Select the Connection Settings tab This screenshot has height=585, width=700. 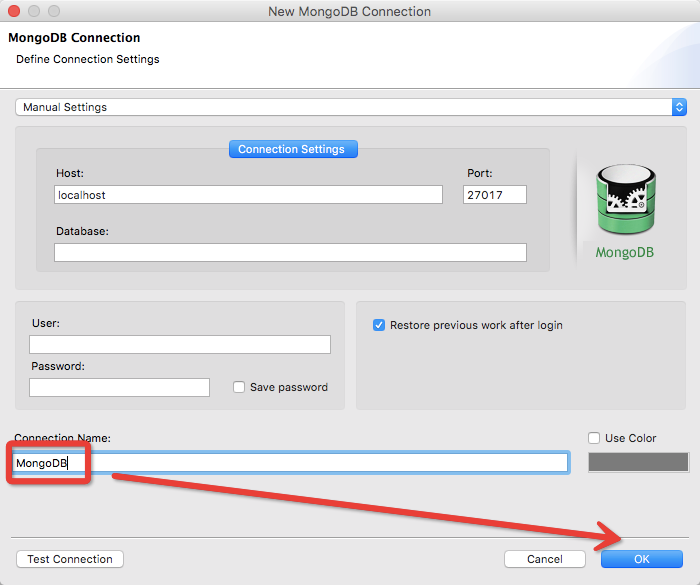tap(293, 149)
